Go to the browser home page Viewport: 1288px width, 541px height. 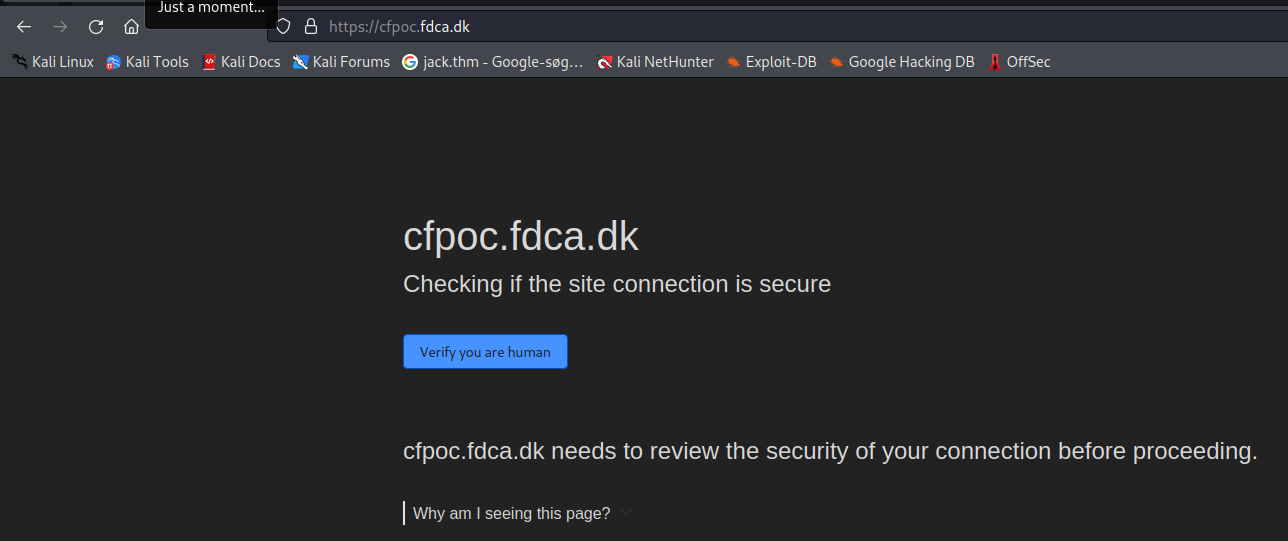131,27
